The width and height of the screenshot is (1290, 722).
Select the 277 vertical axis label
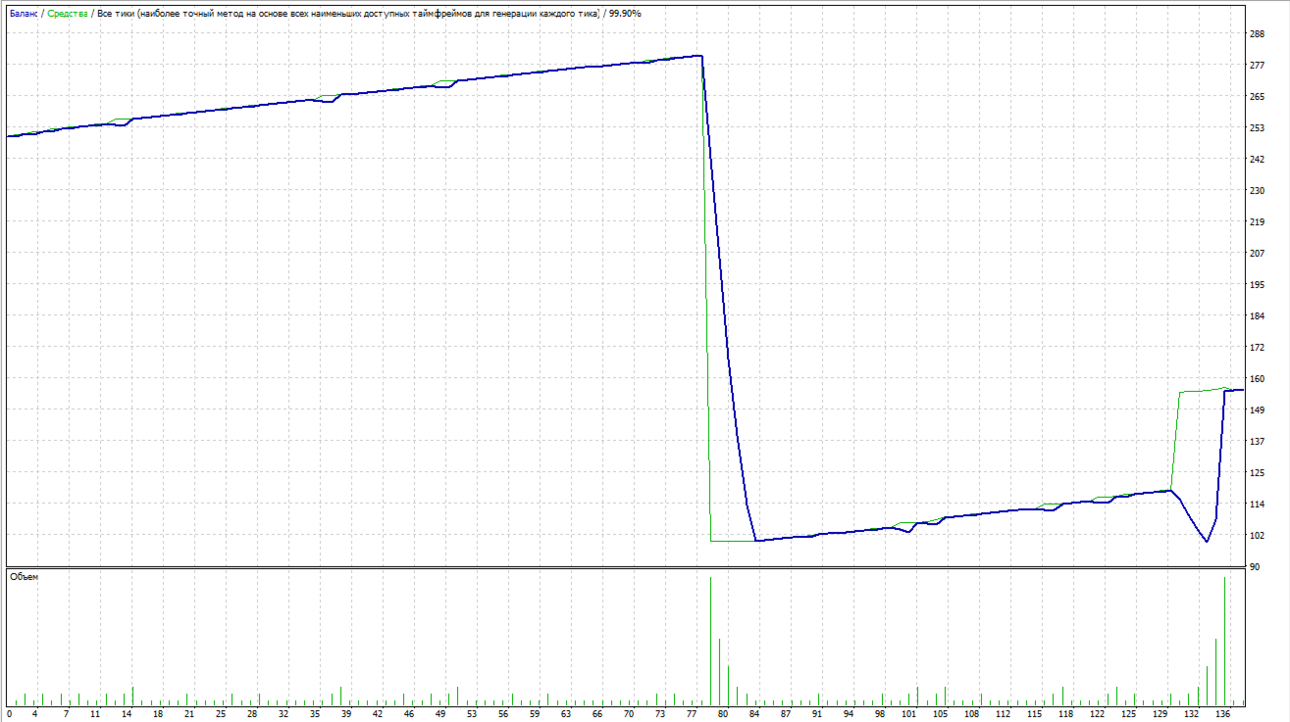click(x=1257, y=65)
